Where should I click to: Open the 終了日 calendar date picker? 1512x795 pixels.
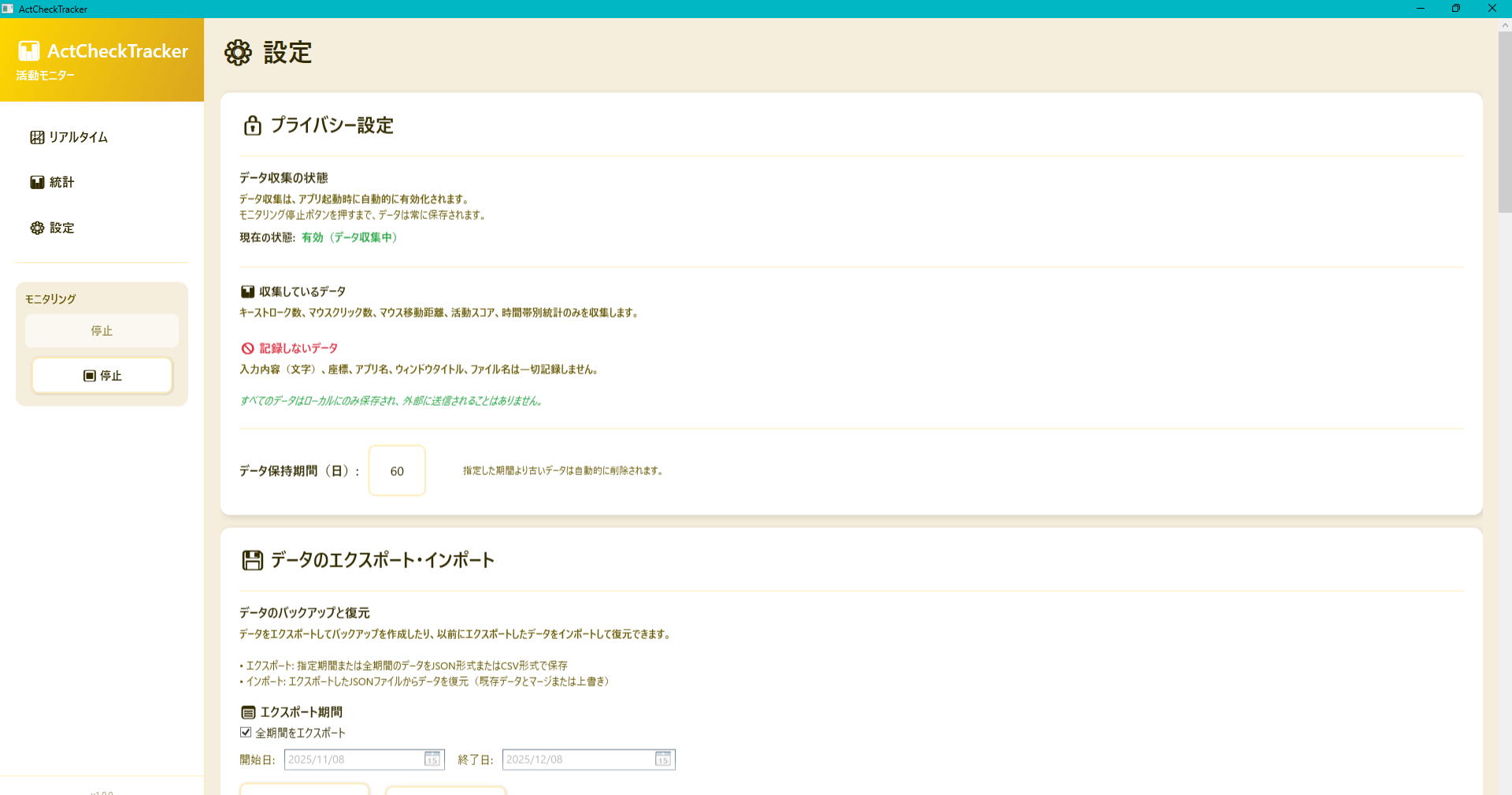[x=662, y=760]
